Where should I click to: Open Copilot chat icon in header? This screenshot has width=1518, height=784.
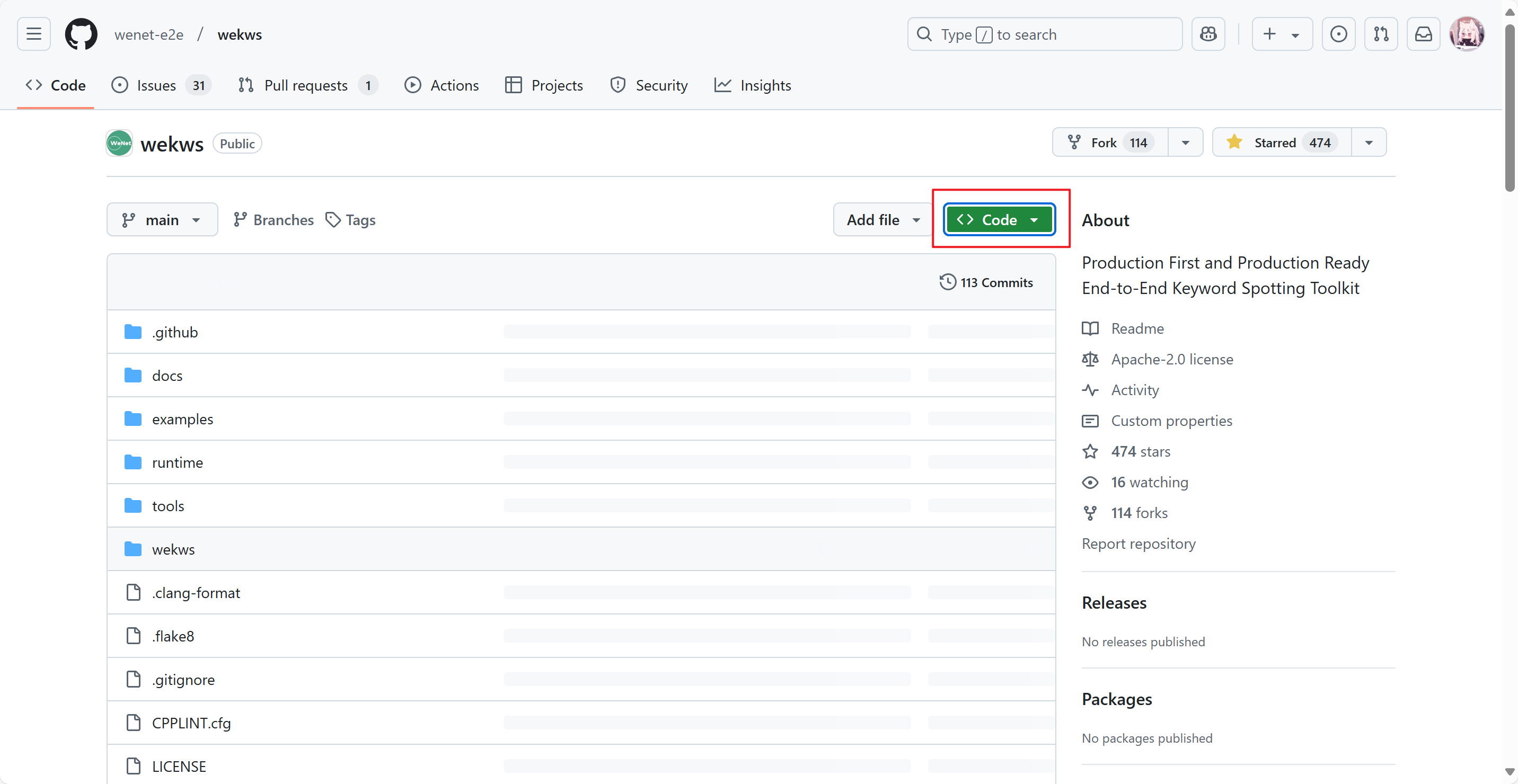(x=1208, y=34)
